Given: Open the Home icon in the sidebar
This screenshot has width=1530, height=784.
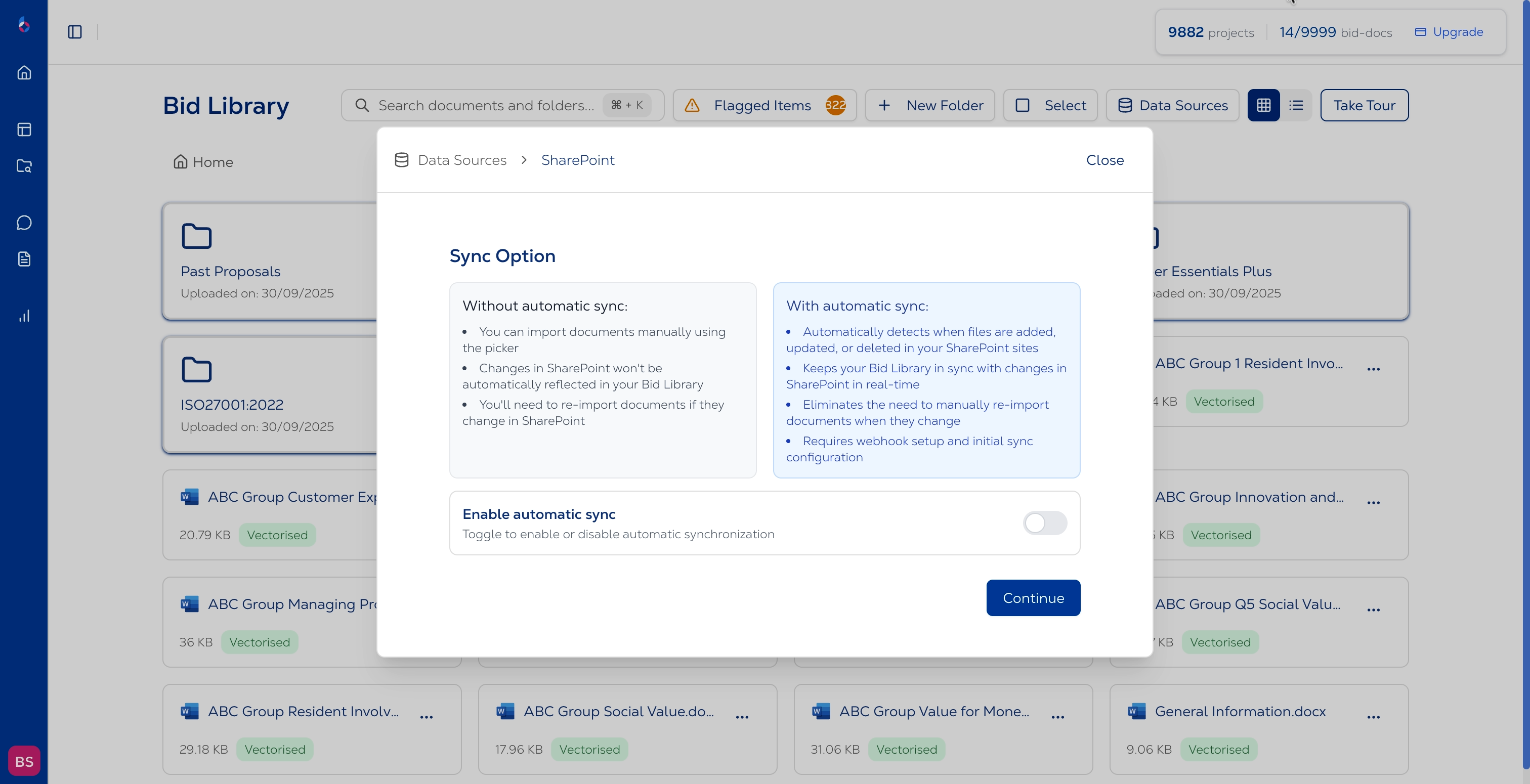Looking at the screenshot, I should click(x=24, y=72).
